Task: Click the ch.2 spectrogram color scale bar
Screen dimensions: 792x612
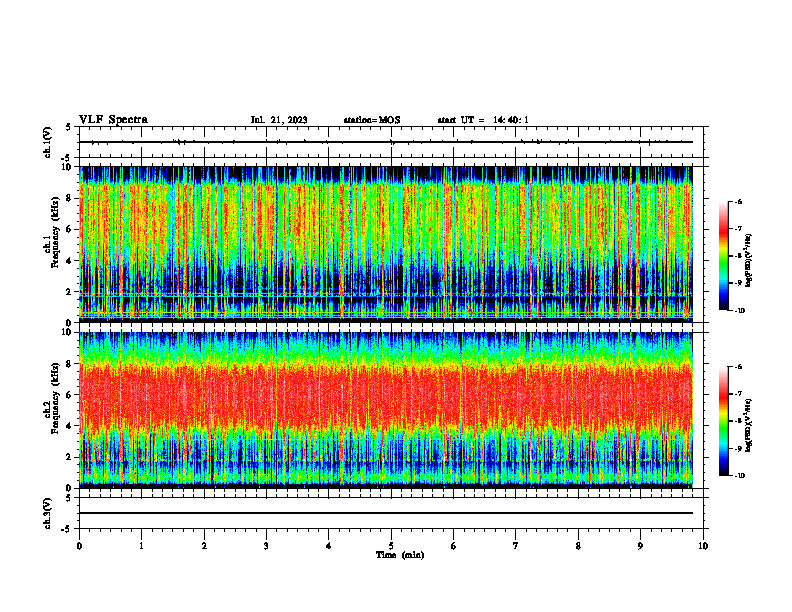Action: click(723, 421)
